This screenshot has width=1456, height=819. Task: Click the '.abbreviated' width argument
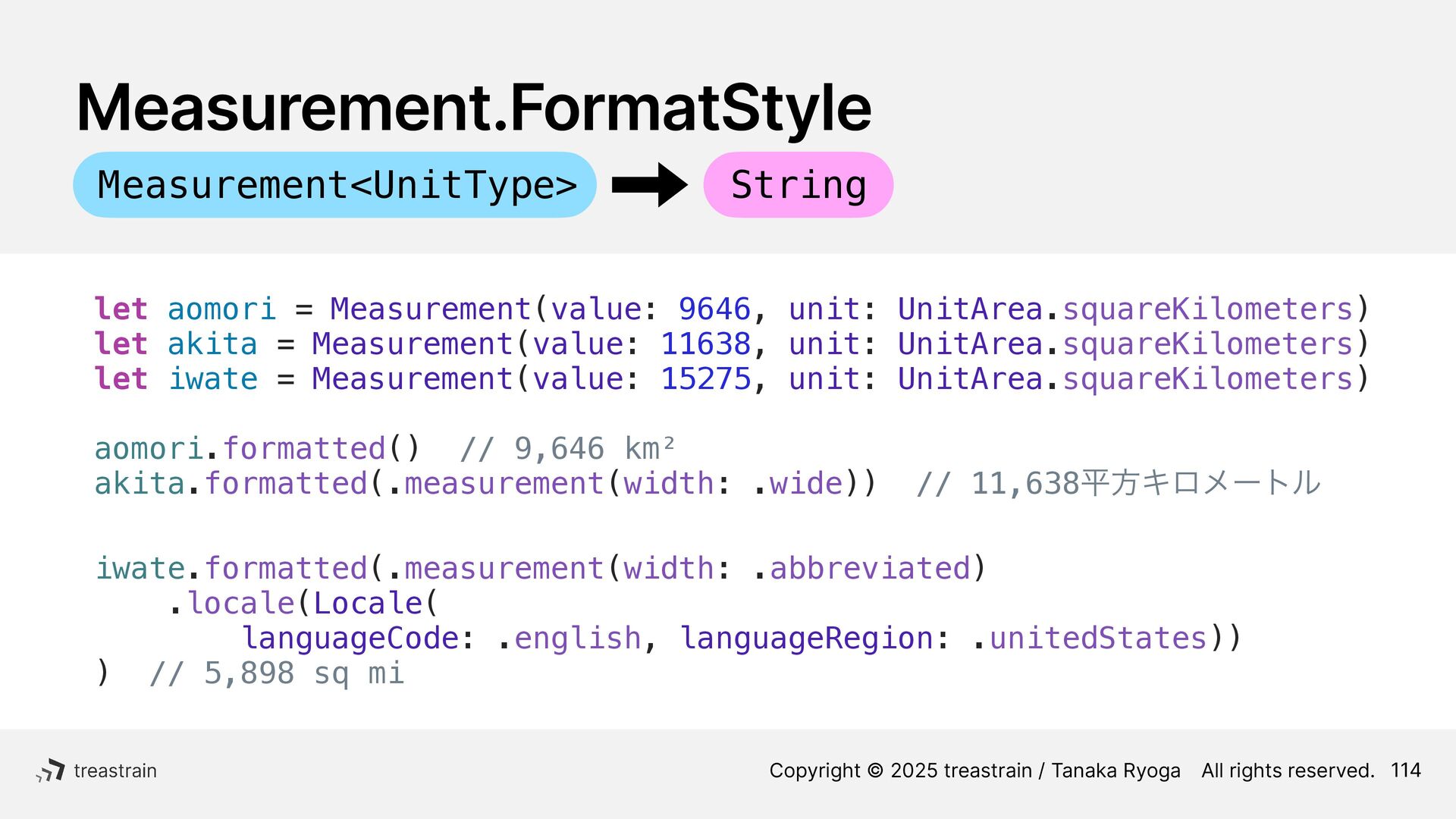pyautogui.click(x=862, y=569)
